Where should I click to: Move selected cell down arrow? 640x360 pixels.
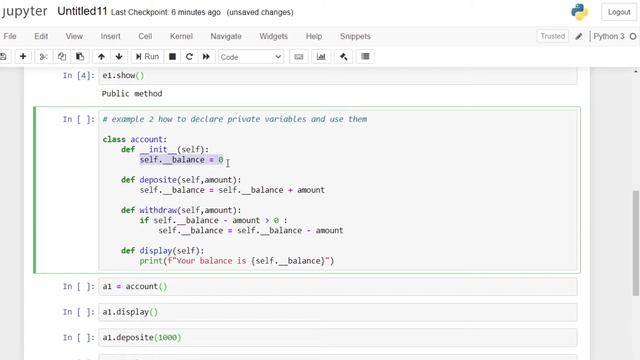[x=119, y=57]
